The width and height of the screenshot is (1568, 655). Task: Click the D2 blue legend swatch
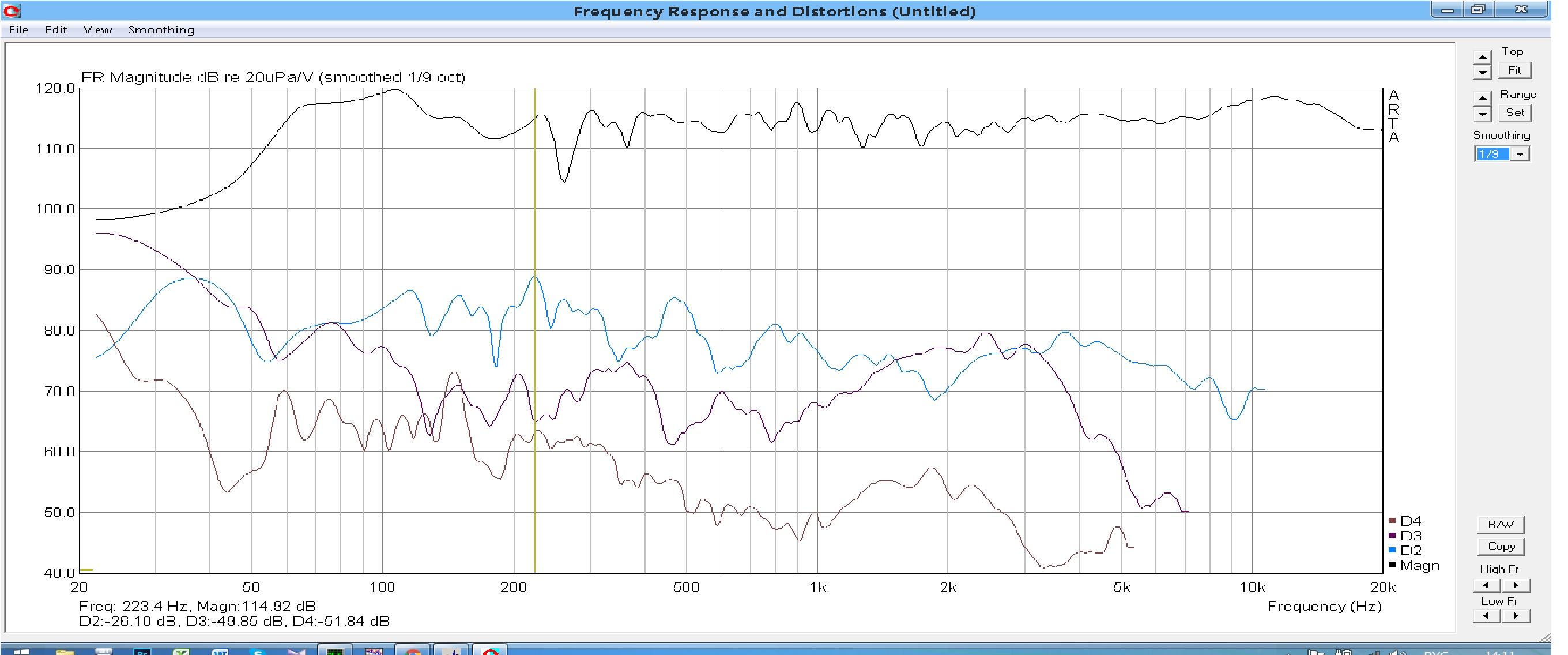coord(1392,549)
